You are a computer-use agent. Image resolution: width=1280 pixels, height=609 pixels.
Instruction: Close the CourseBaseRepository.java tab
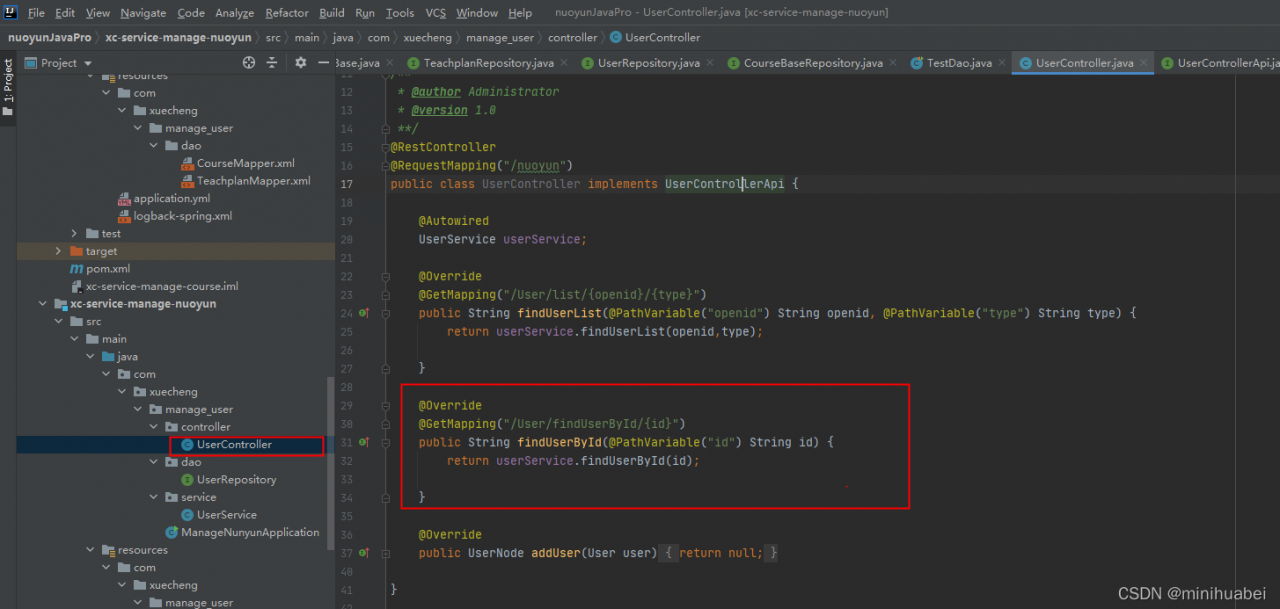[x=893, y=63]
